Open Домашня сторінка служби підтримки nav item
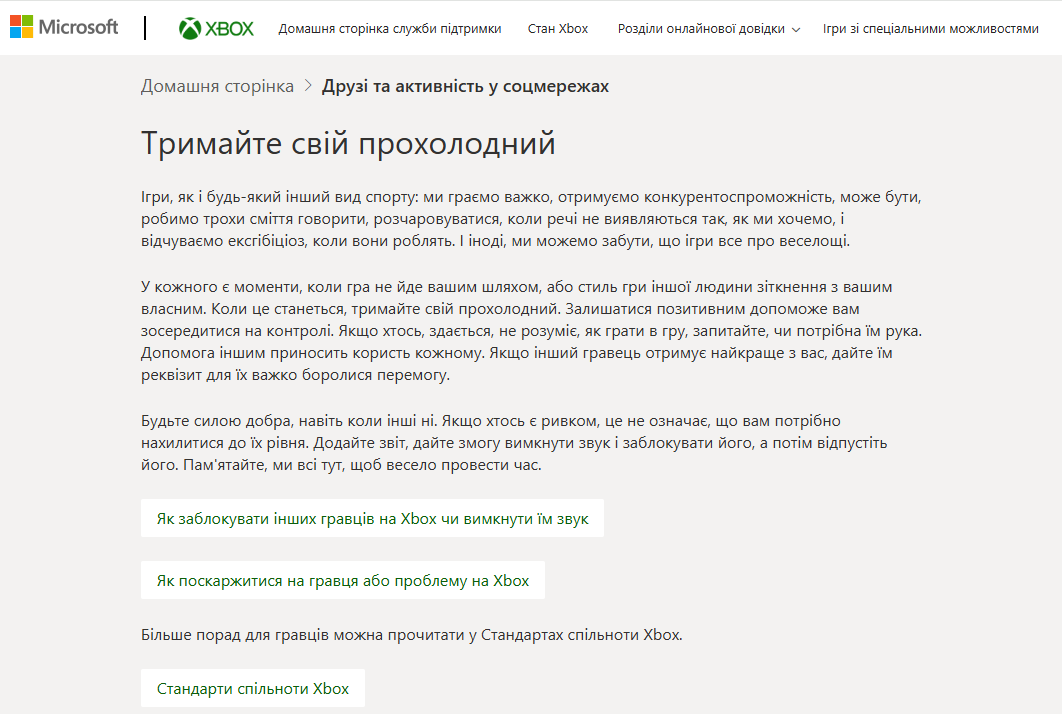 (x=390, y=29)
